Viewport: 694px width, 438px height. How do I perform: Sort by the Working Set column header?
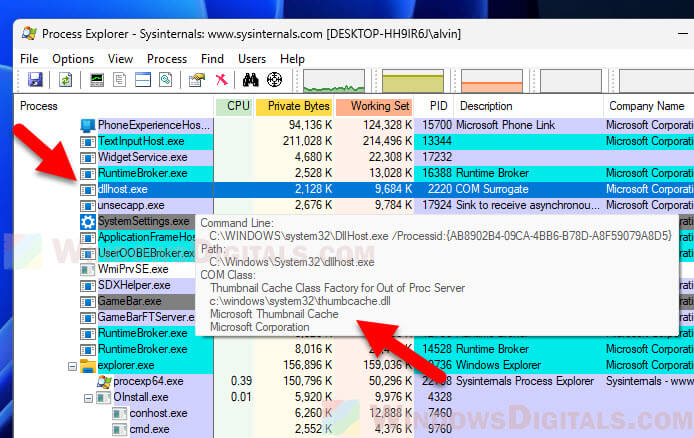click(374, 106)
